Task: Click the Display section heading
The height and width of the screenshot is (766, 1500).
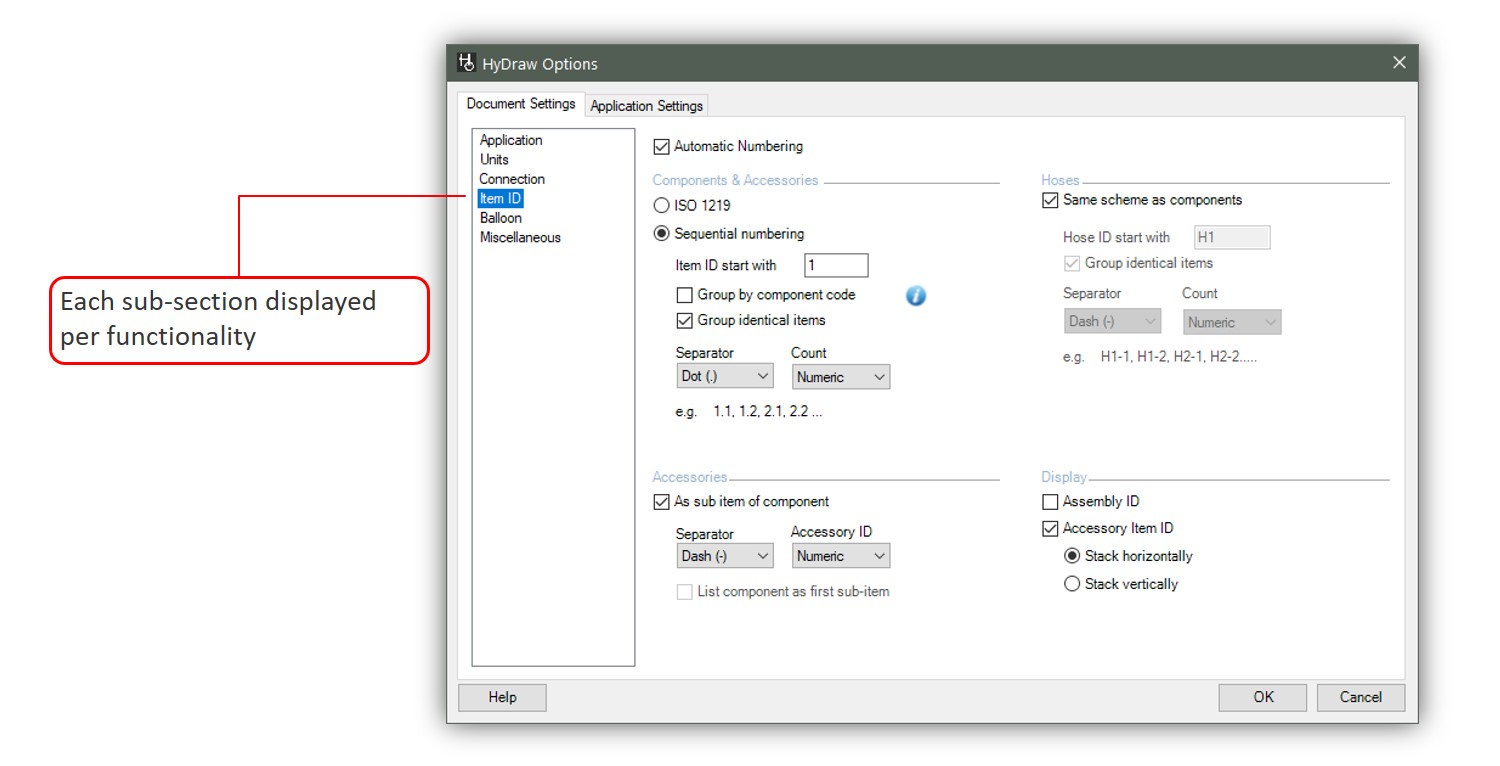Action: [x=1064, y=478]
